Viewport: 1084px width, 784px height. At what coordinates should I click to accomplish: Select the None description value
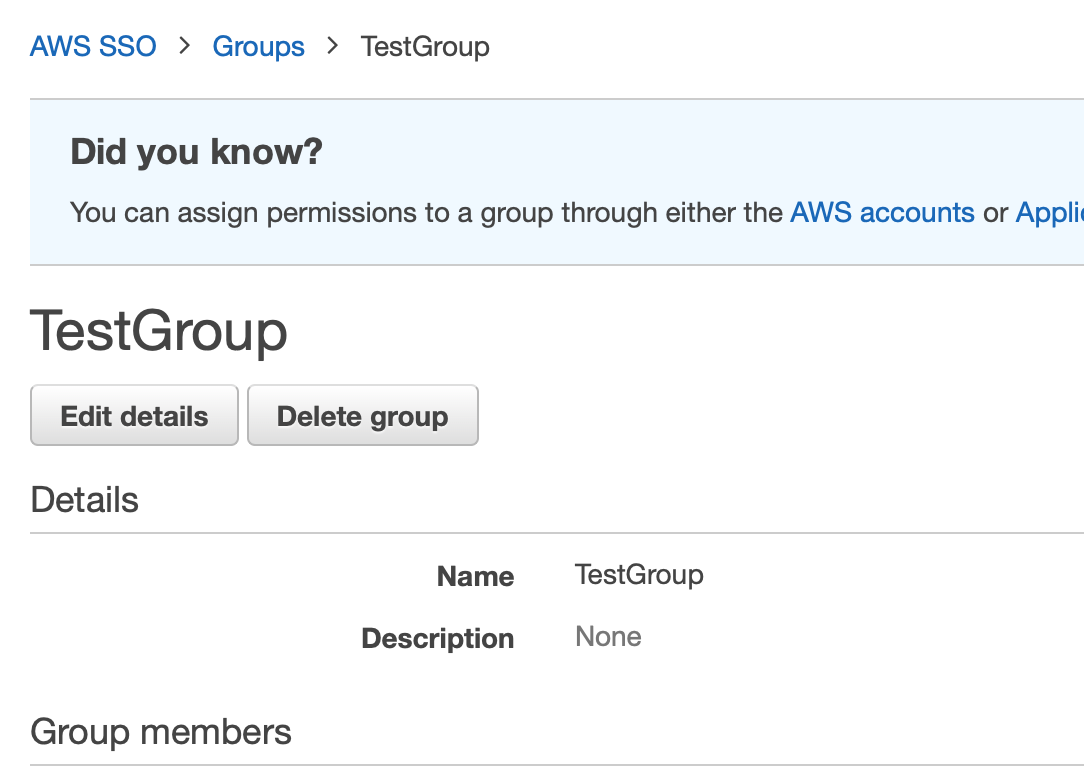coord(608,636)
